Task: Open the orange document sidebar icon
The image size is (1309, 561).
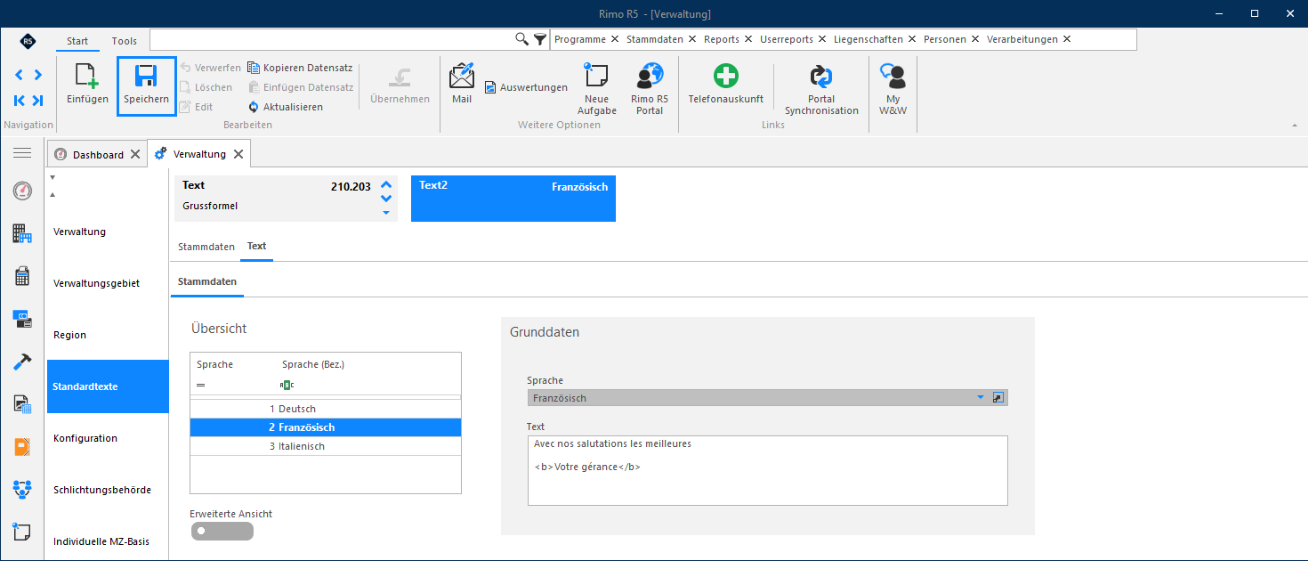Action: click(x=22, y=447)
